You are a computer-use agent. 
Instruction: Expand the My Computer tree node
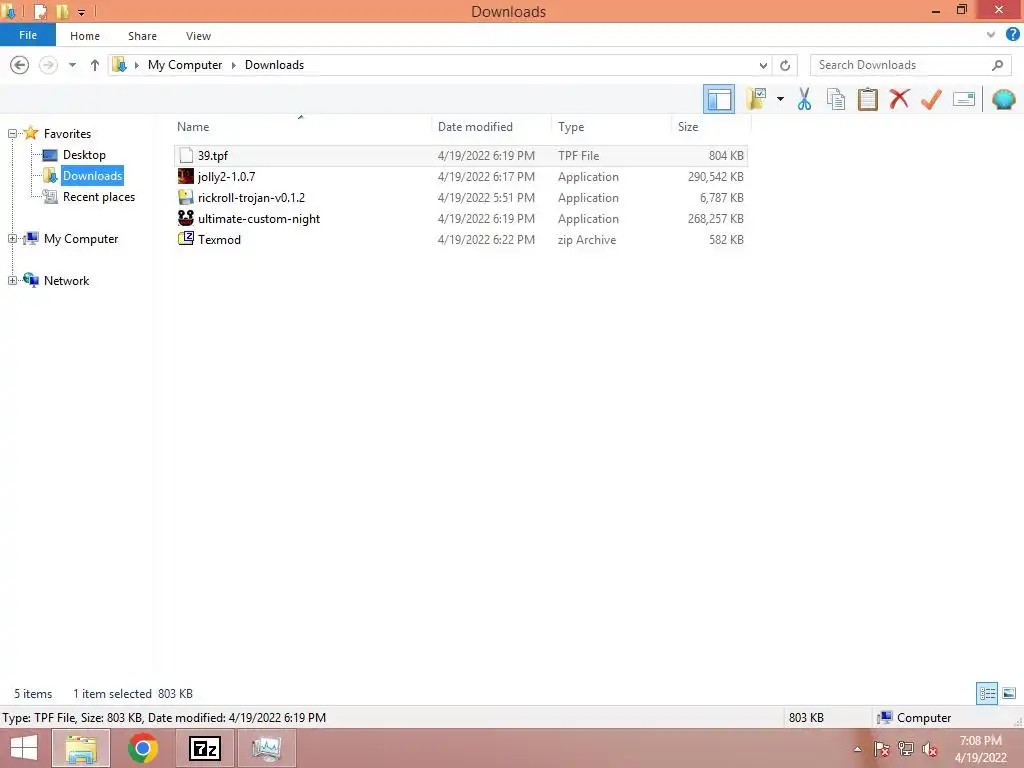pos(12,239)
